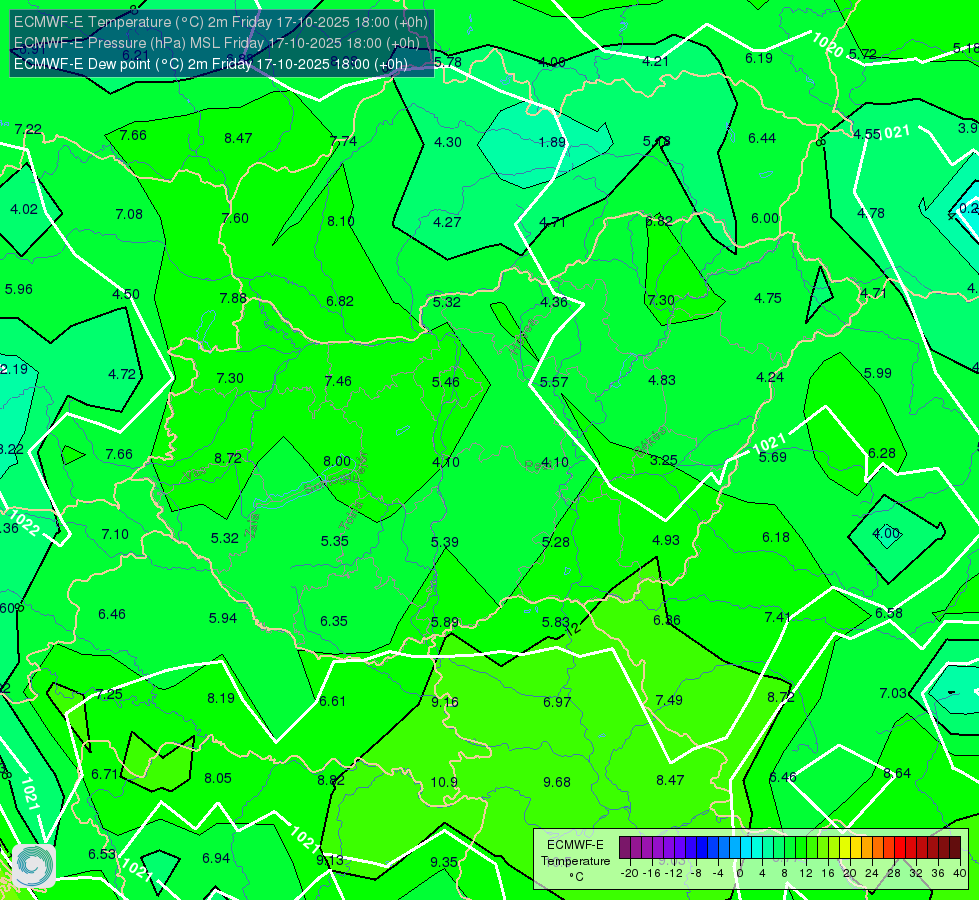Image resolution: width=979 pixels, height=900 pixels.
Task: Click the 6.61 temperature value
Action: pyautogui.click(x=332, y=701)
